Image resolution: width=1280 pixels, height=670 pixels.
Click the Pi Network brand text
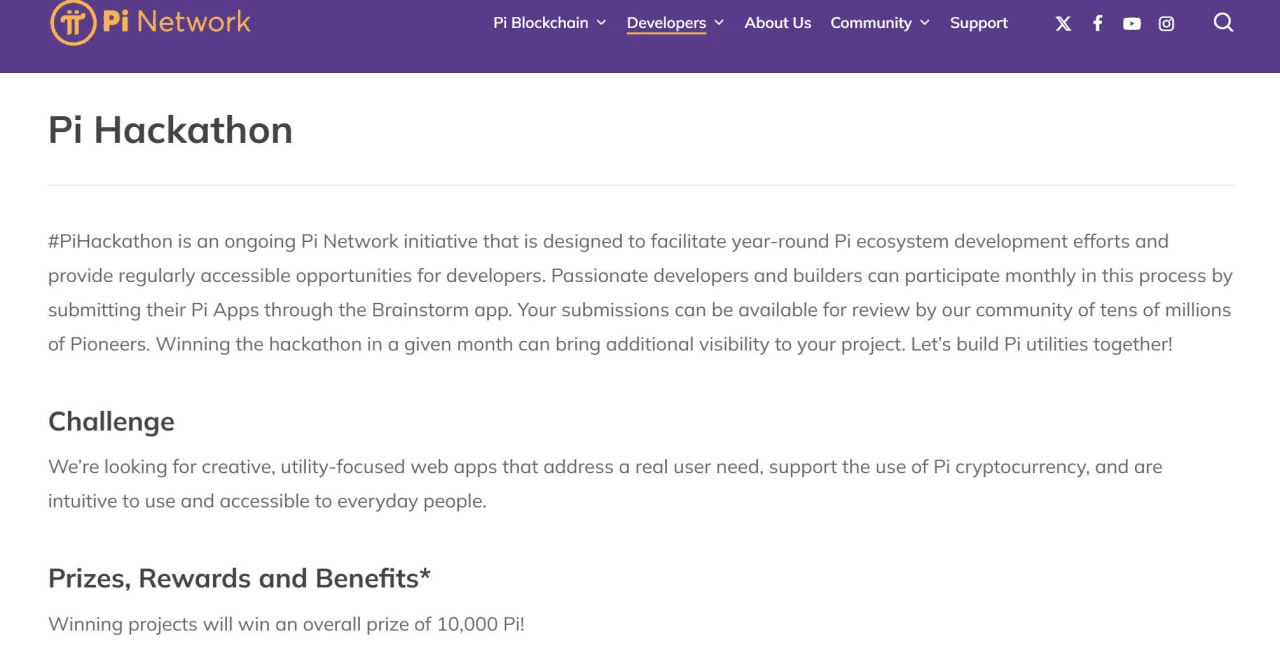177,20
